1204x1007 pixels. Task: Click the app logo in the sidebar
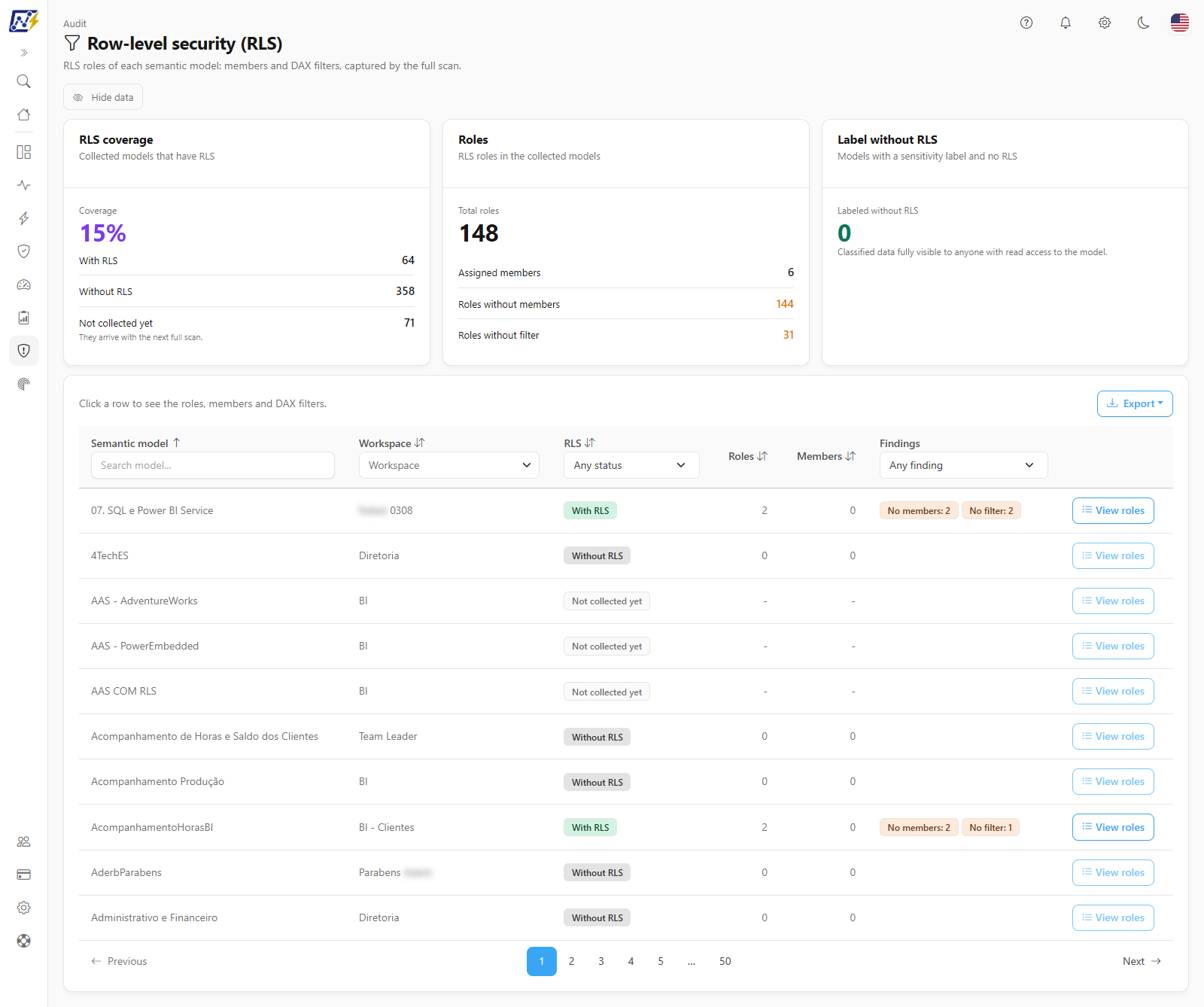coord(23,21)
